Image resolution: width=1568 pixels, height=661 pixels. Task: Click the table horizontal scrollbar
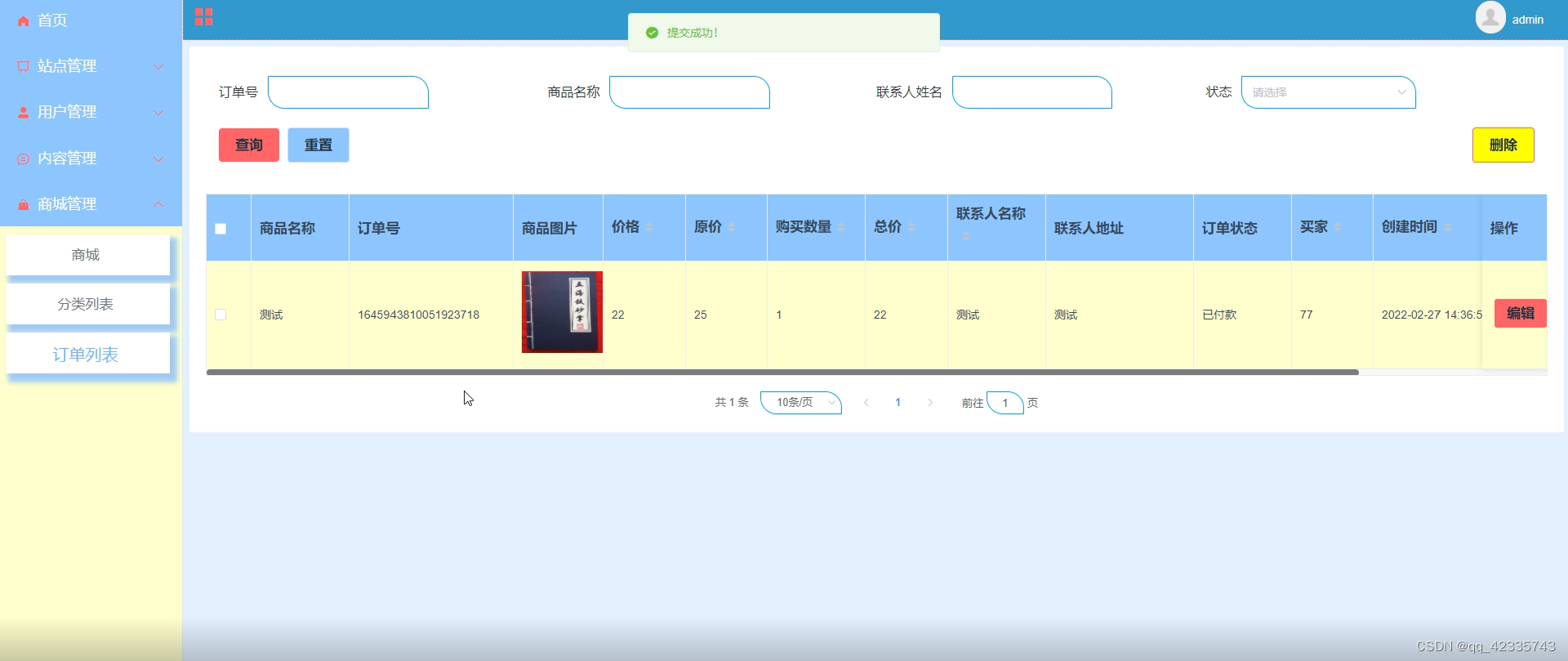click(782, 373)
